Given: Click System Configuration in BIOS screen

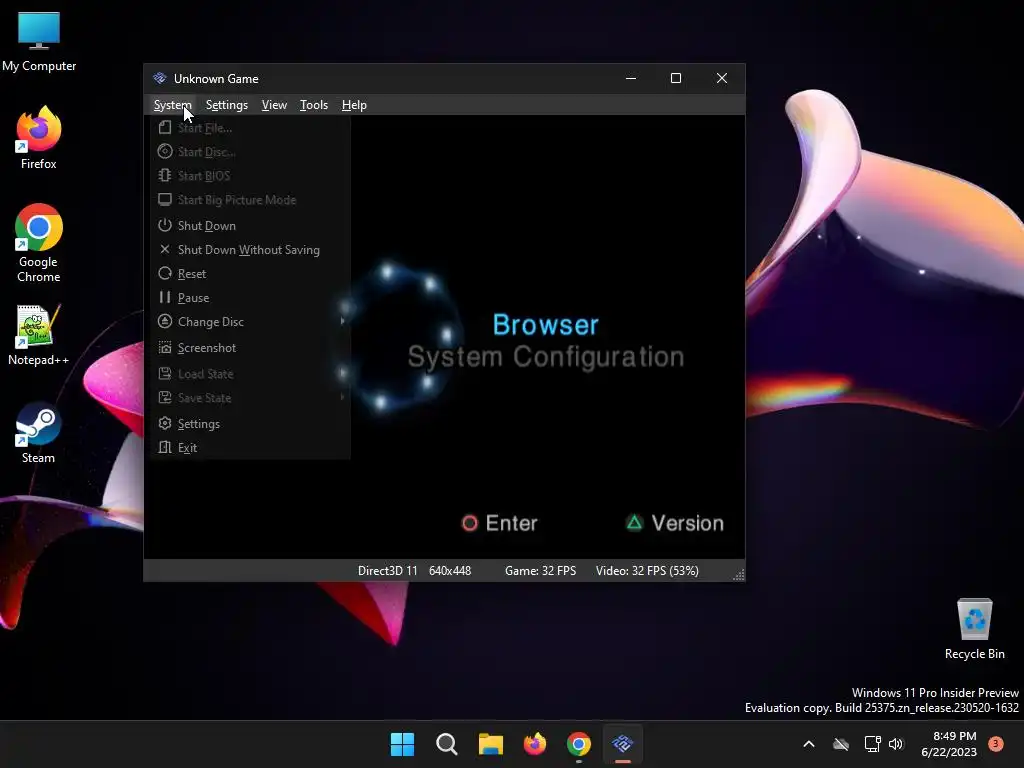Looking at the screenshot, I should [546, 357].
